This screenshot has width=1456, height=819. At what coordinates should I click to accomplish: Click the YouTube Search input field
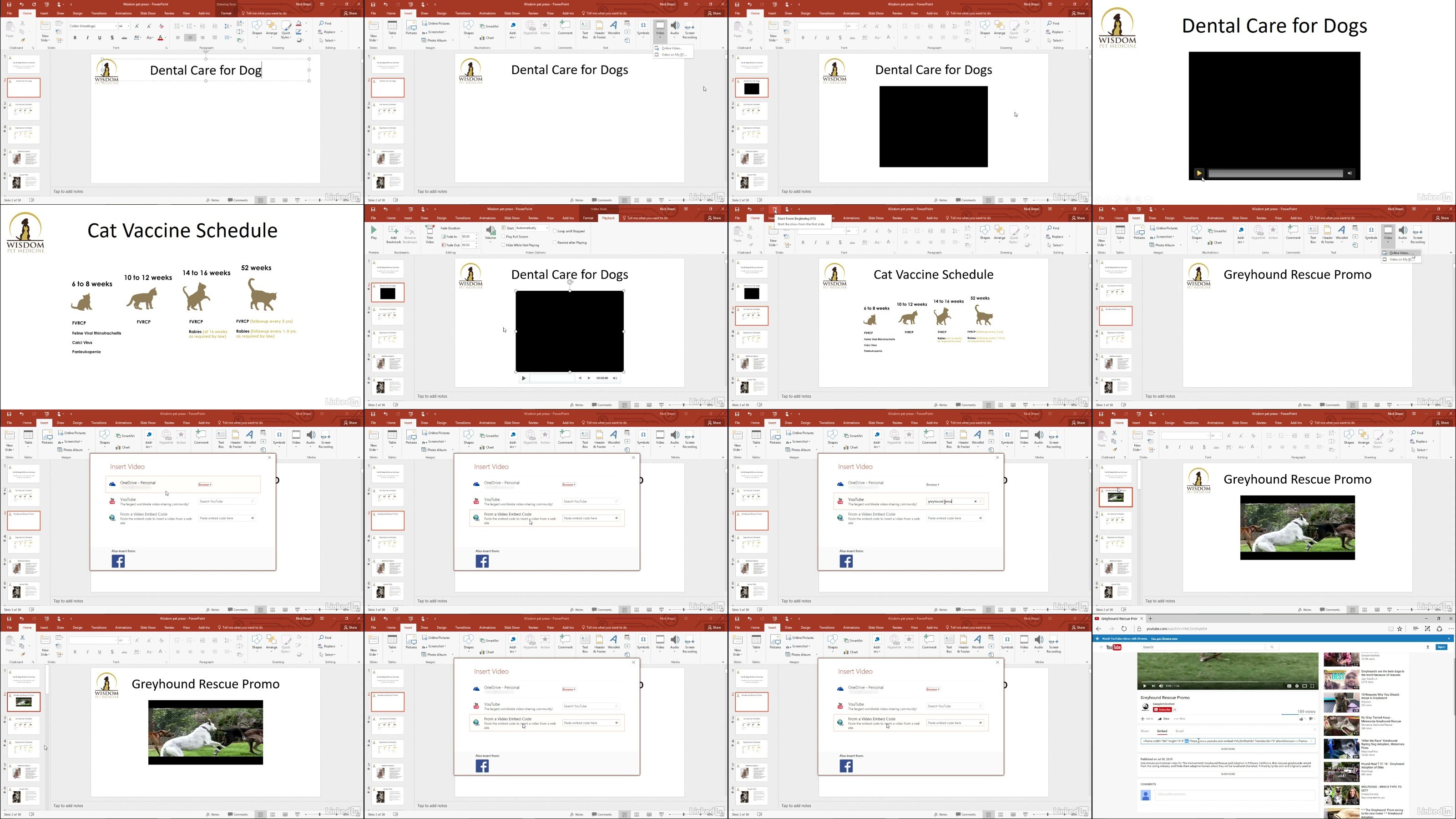click(x=1204, y=647)
